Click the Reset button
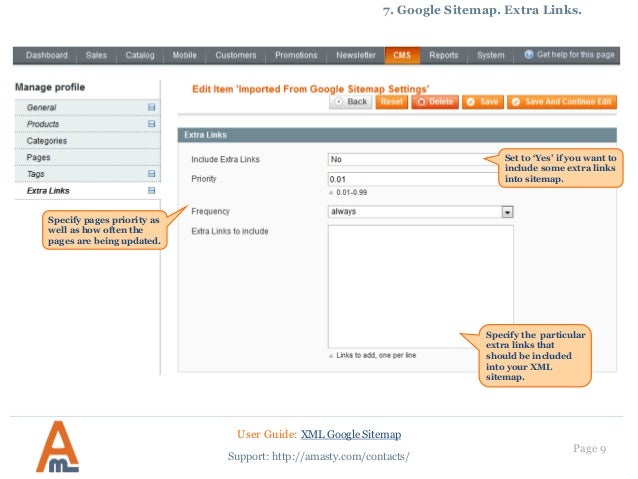The width and height of the screenshot is (638, 479). (x=391, y=102)
